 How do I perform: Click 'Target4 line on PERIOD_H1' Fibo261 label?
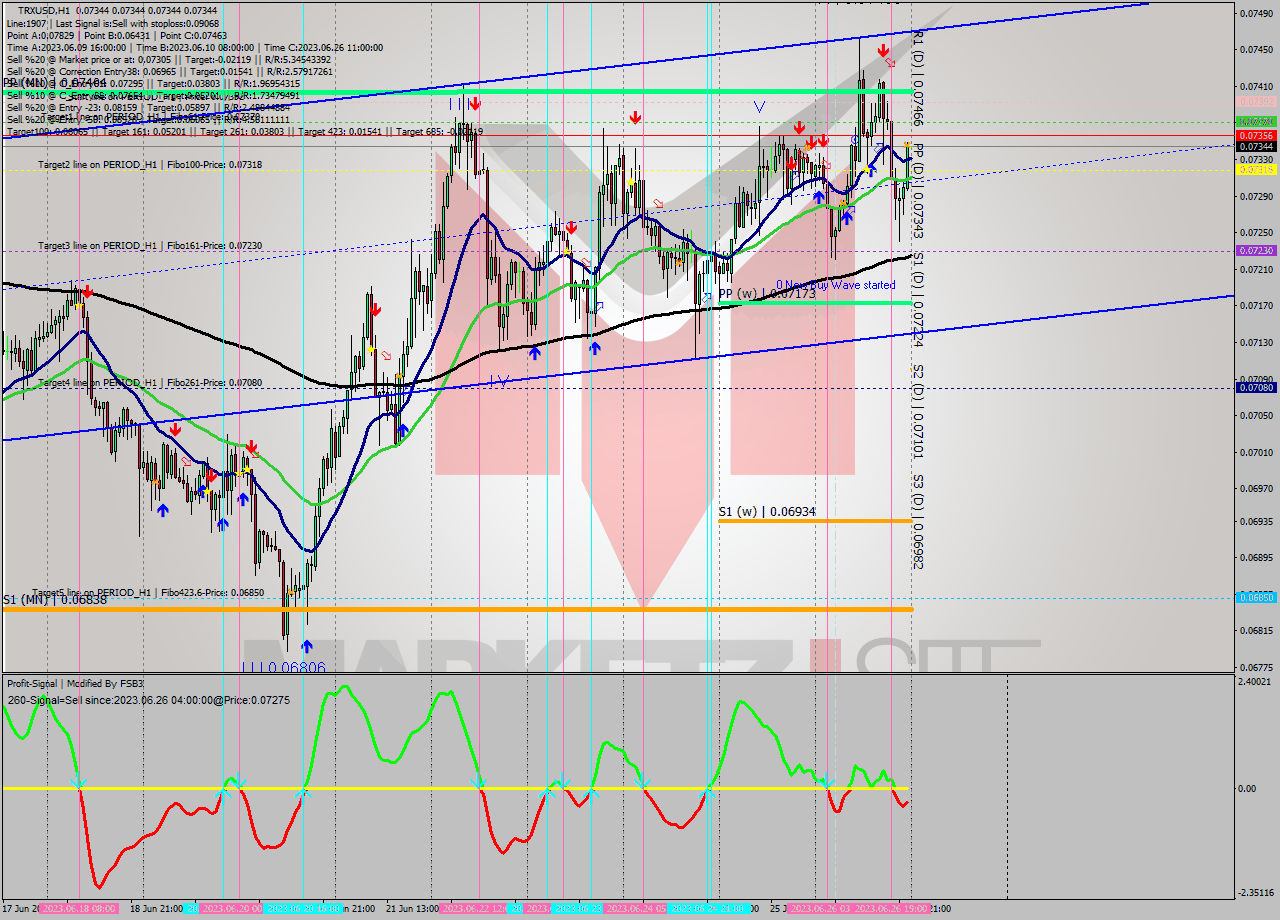[150, 382]
